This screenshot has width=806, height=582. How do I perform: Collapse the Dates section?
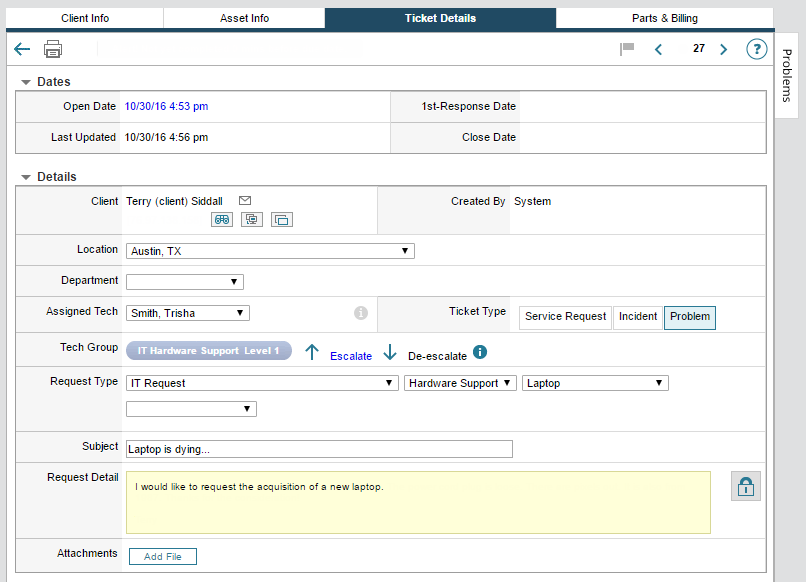pyautogui.click(x=26, y=82)
